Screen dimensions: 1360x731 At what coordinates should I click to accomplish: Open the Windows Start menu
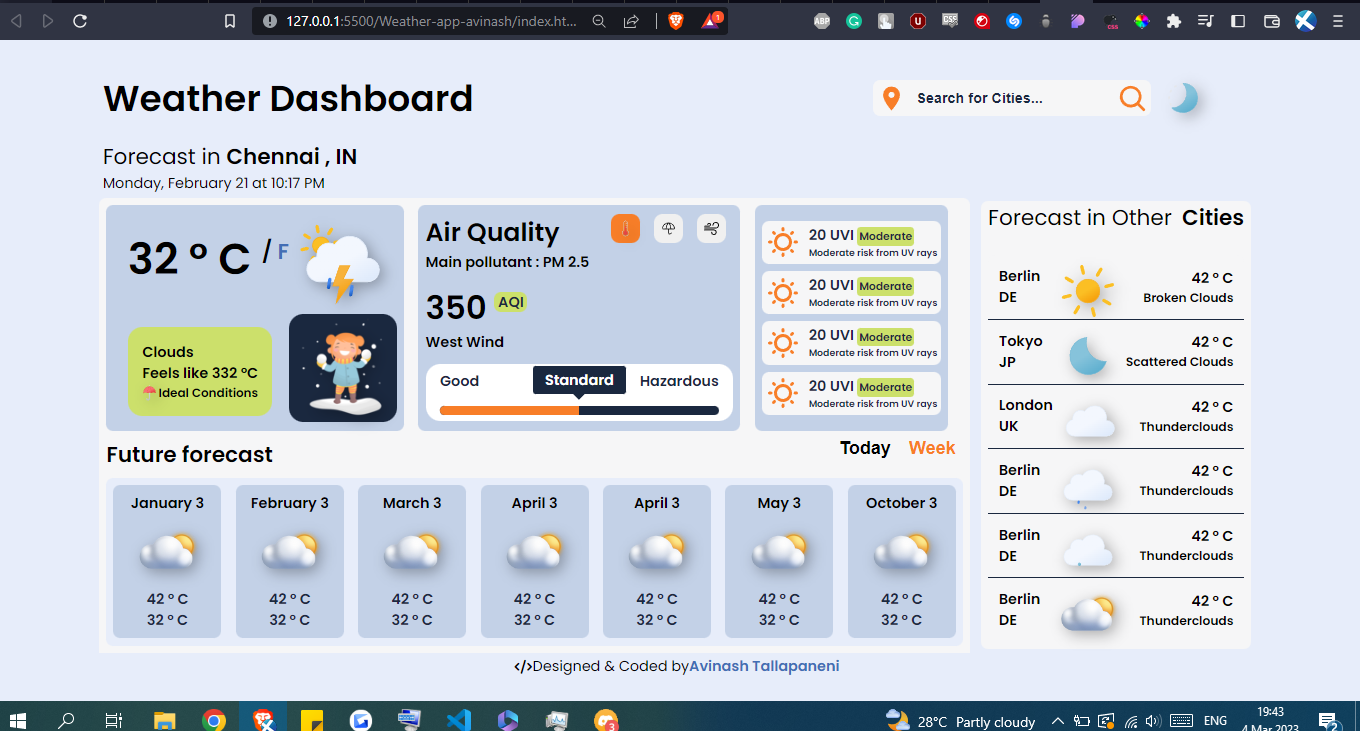click(17, 720)
